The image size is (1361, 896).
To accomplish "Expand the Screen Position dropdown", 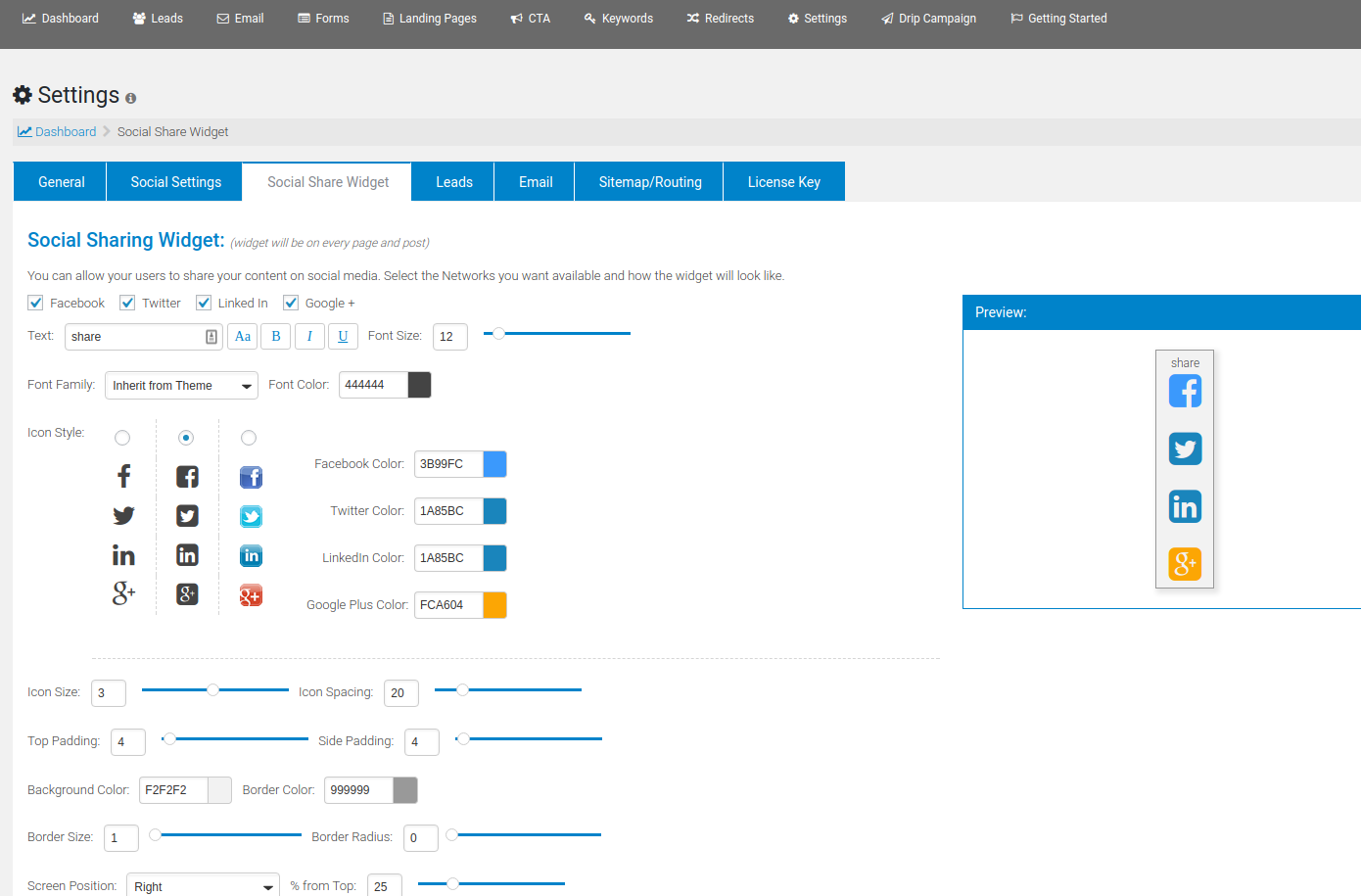I will 203,886.
